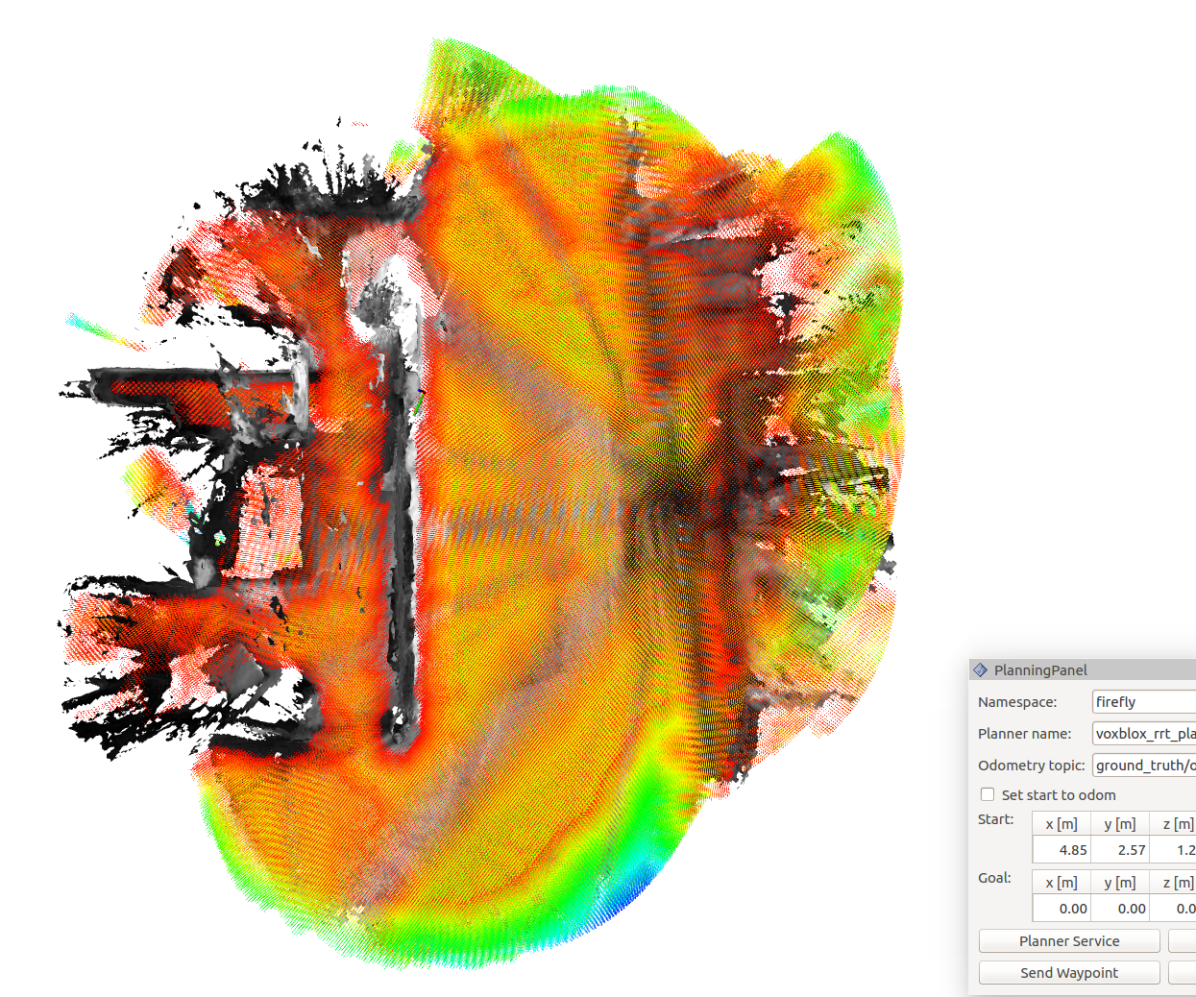Select the Start z value cell

coord(1173,850)
